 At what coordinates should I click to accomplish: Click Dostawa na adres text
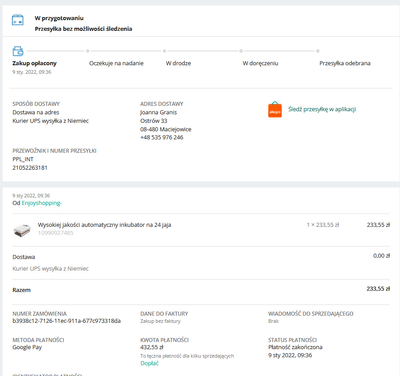click(36, 112)
